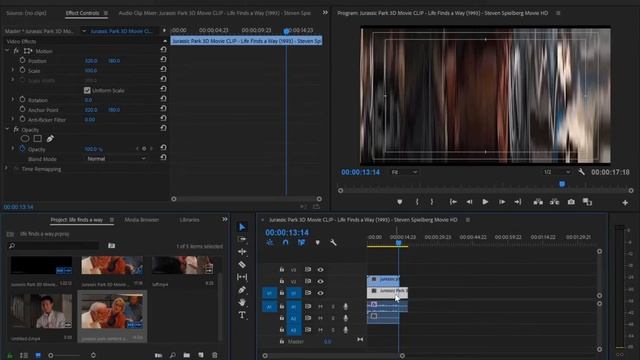Click the Lift button in Program monitor
Viewport: 640px width, 360px height.
tap(538, 202)
